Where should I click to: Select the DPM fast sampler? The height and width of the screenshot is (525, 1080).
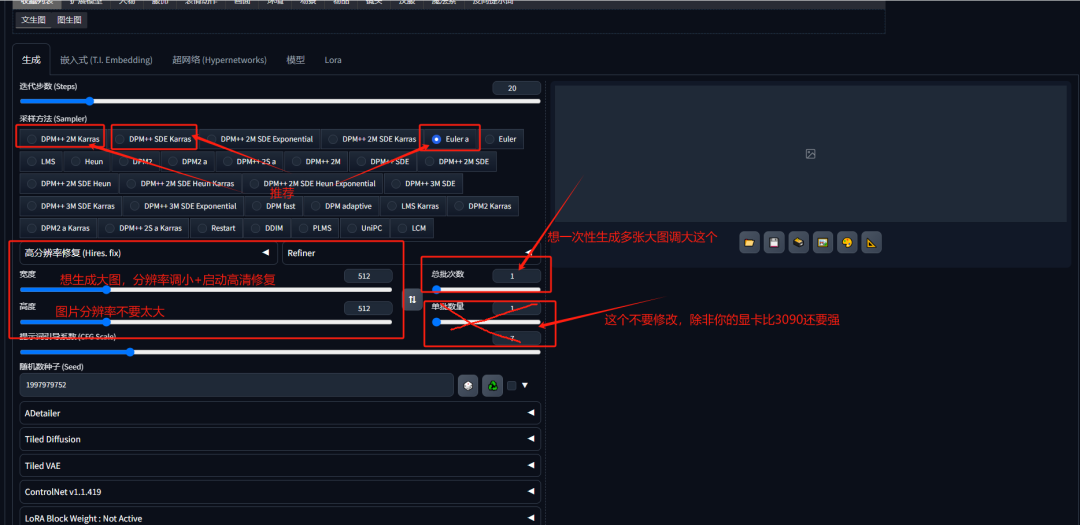click(x=273, y=206)
